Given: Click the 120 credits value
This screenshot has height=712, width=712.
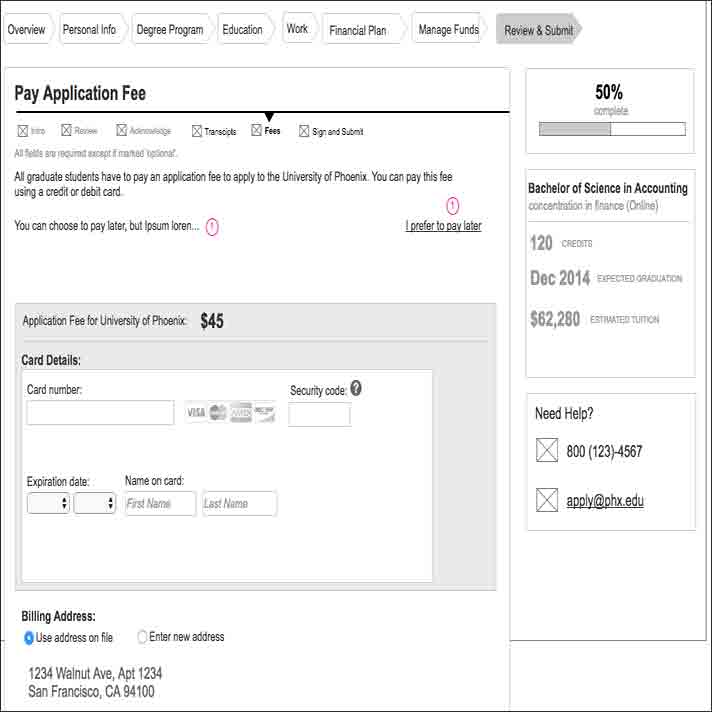Looking at the screenshot, I should pyautogui.click(x=541, y=243).
